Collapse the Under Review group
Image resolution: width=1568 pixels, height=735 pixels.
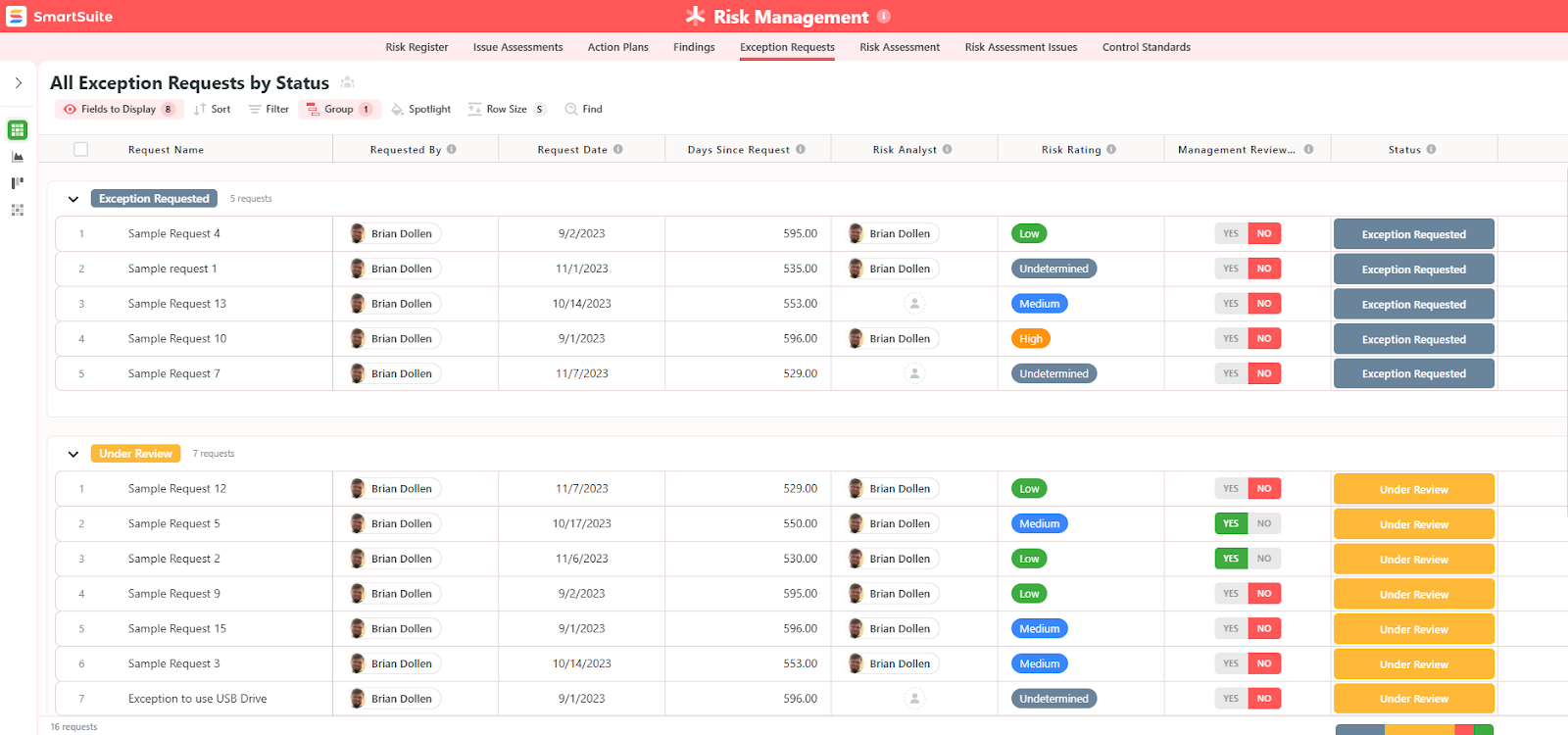(73, 455)
